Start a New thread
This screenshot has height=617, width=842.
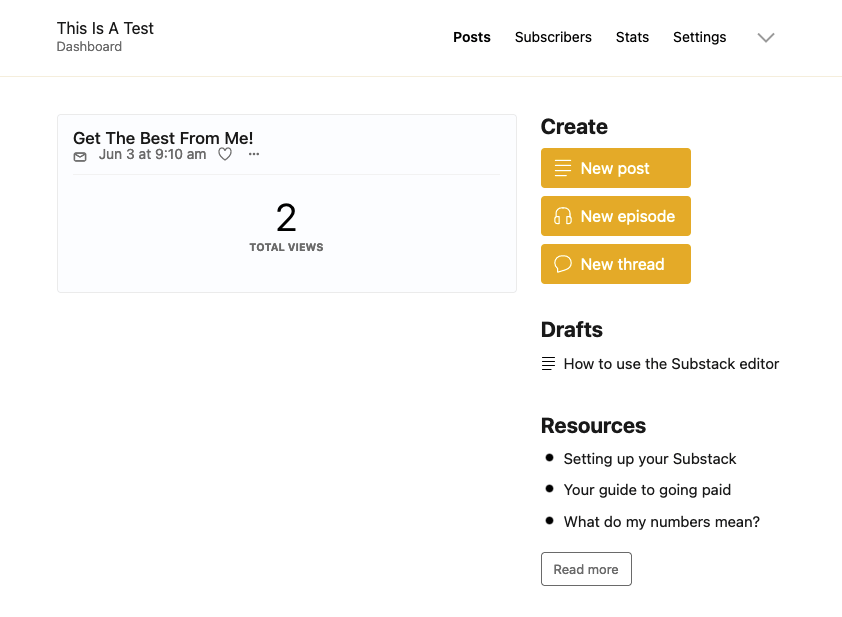pos(621,264)
